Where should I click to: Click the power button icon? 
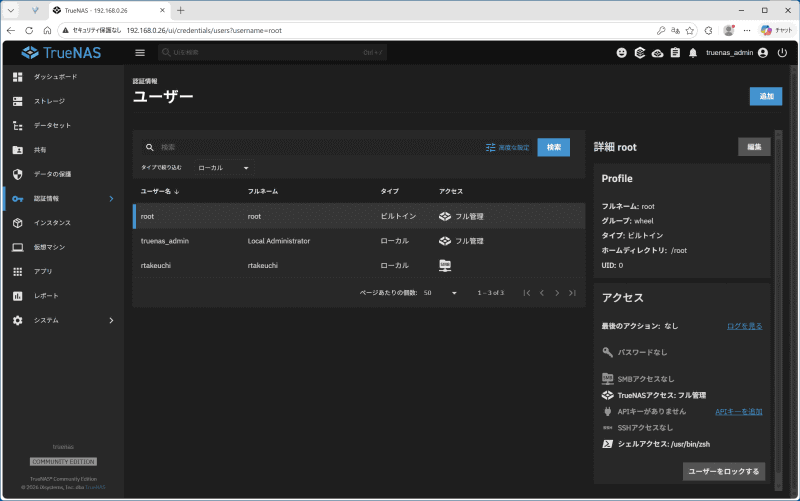(782, 53)
